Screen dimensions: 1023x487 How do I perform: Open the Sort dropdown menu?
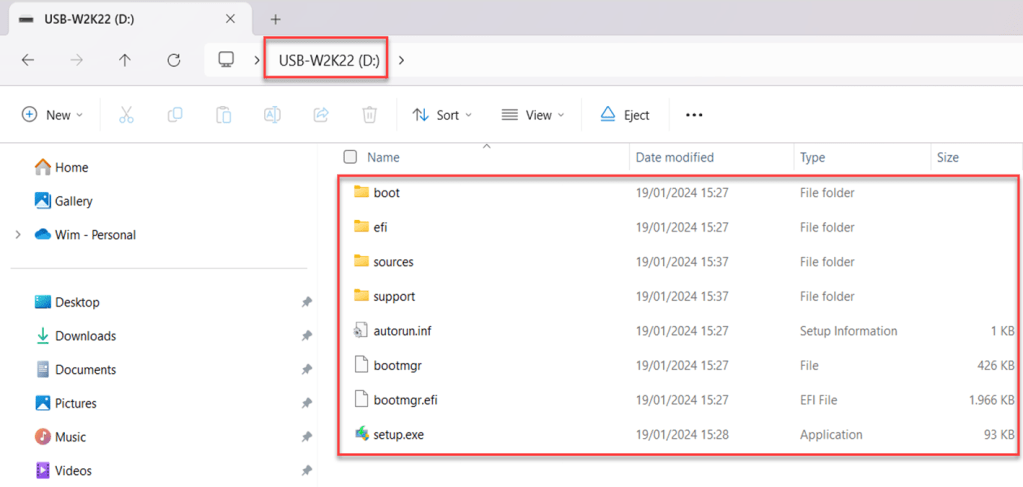coord(442,115)
